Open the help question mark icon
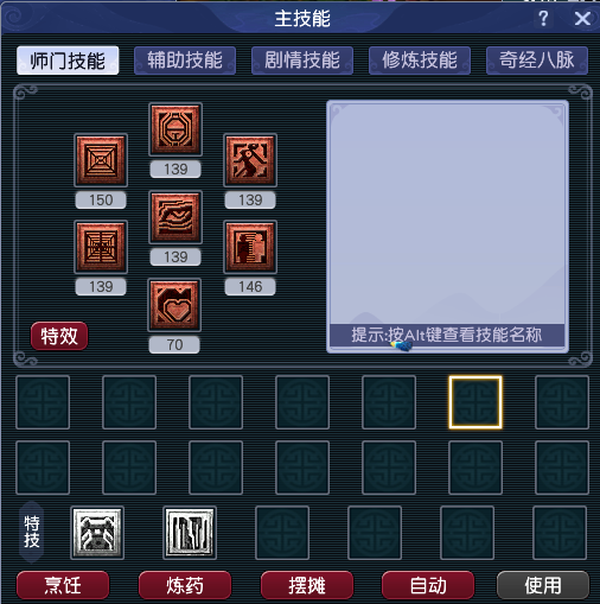Image resolution: width=600 pixels, height=604 pixels. [543, 18]
